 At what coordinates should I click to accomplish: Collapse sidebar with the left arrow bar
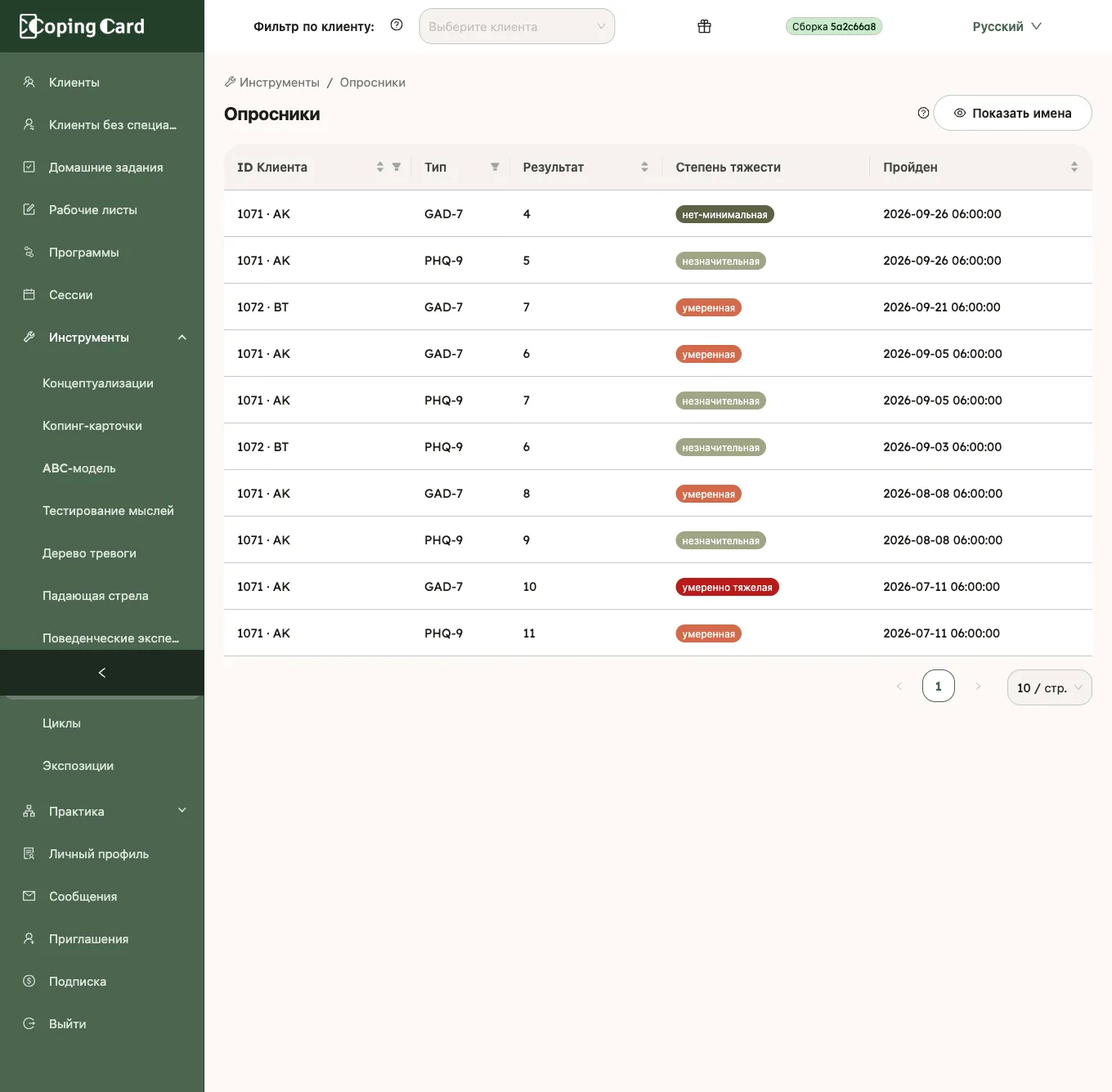[102, 673]
